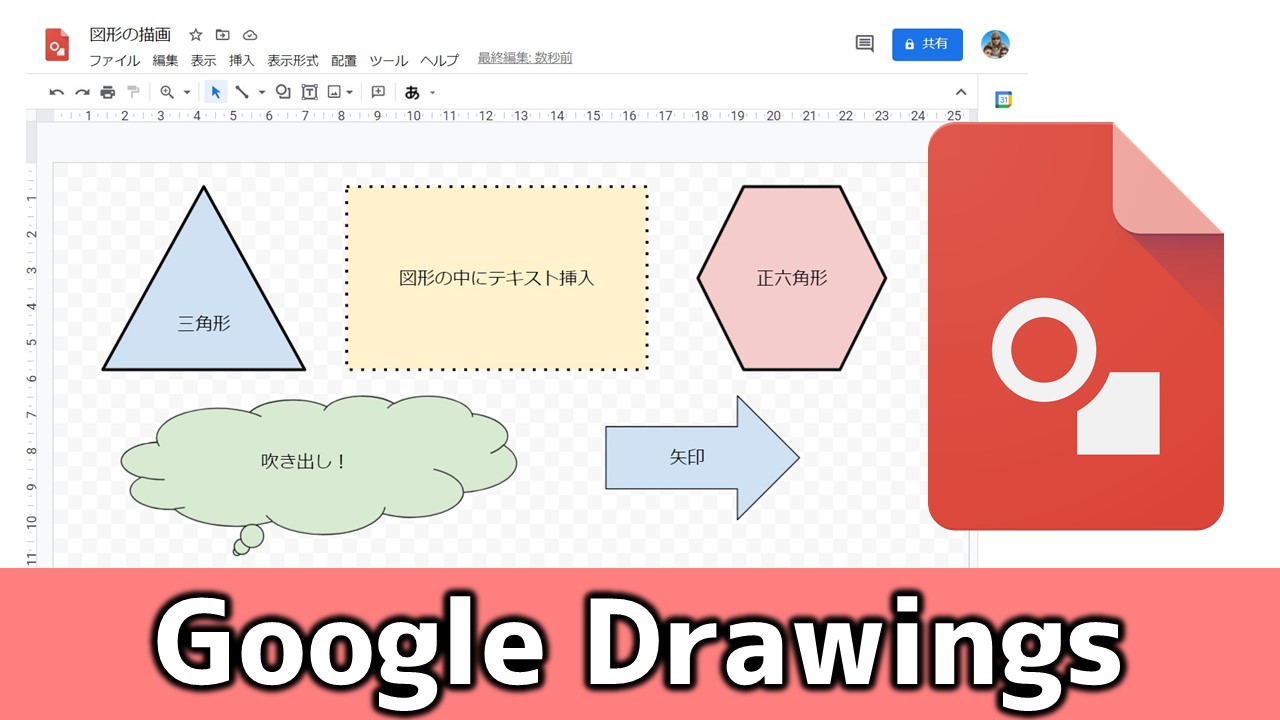Open the shape tool
This screenshot has width=1280, height=720.
pos(283,92)
